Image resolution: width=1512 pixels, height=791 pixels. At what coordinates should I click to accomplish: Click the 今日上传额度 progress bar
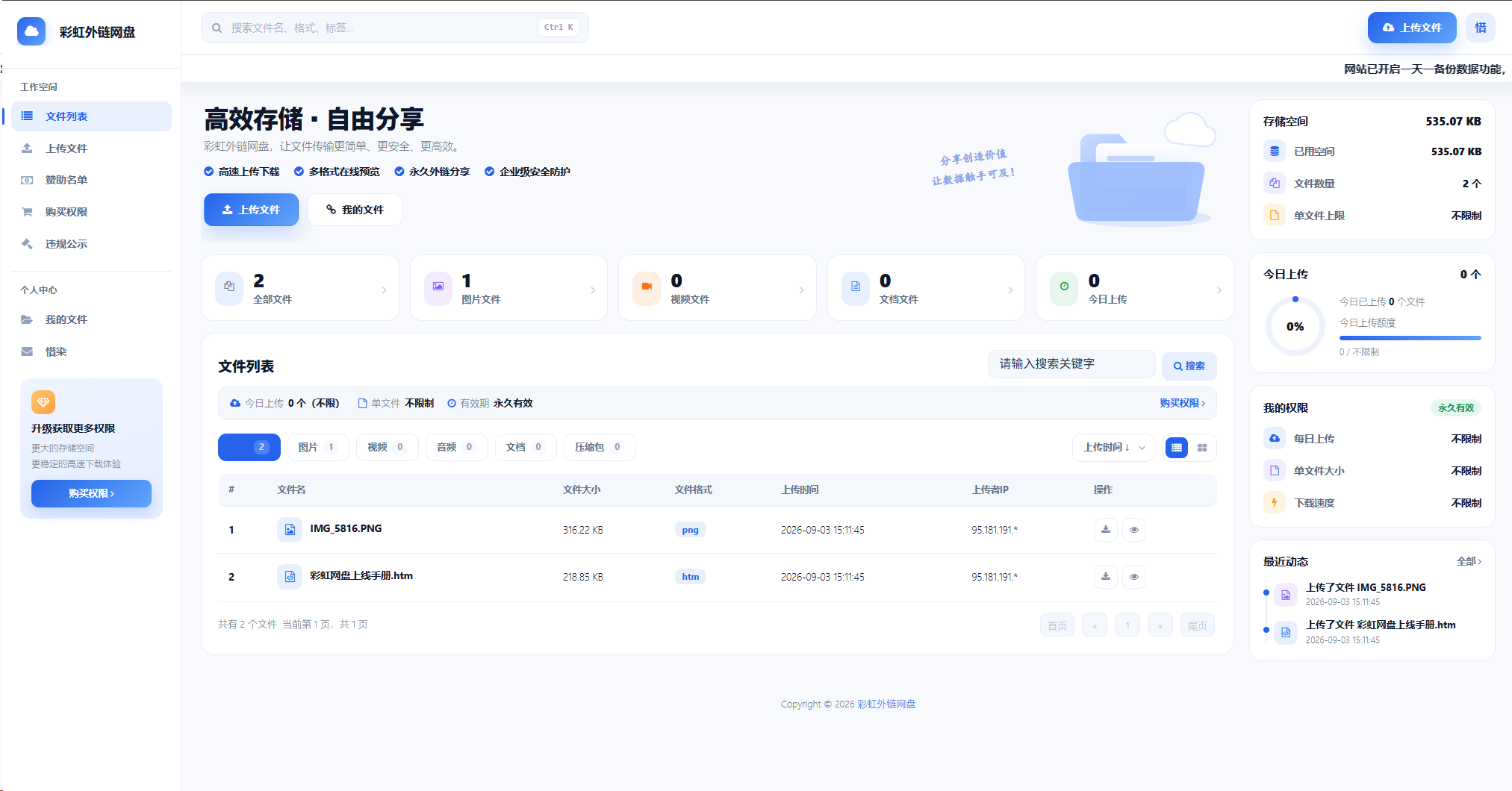1410,338
